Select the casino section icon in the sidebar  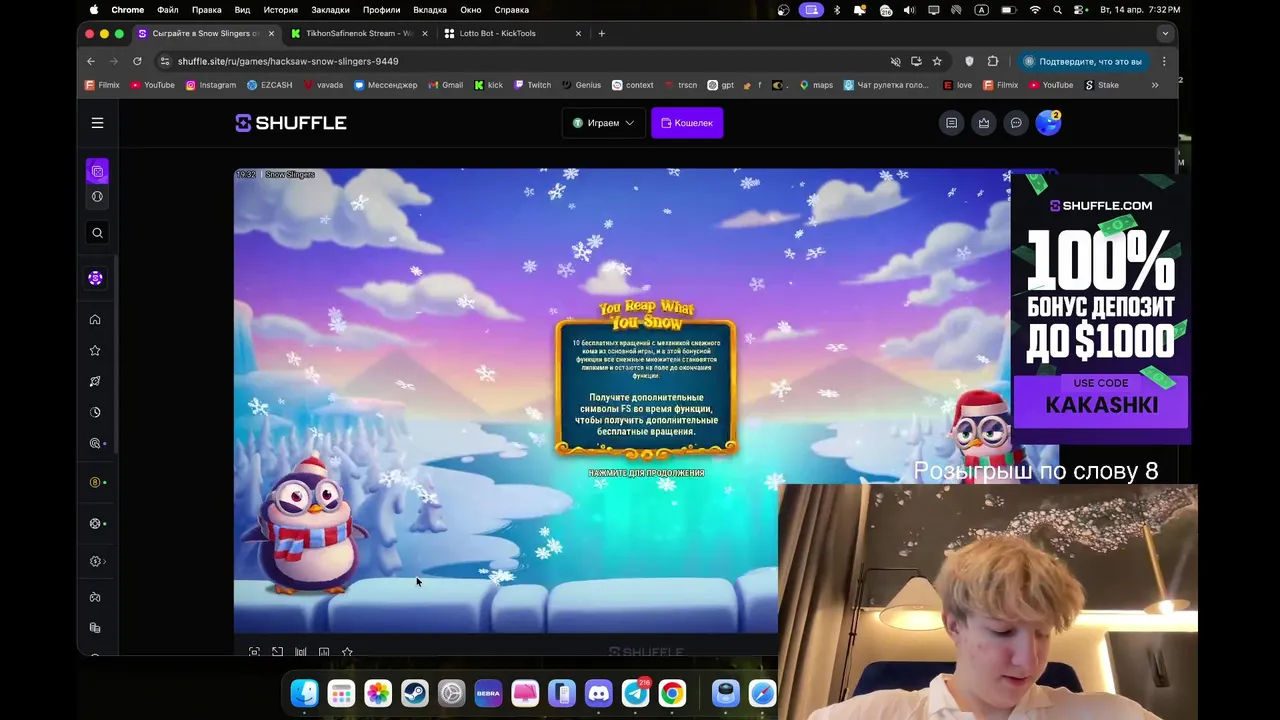point(97,171)
